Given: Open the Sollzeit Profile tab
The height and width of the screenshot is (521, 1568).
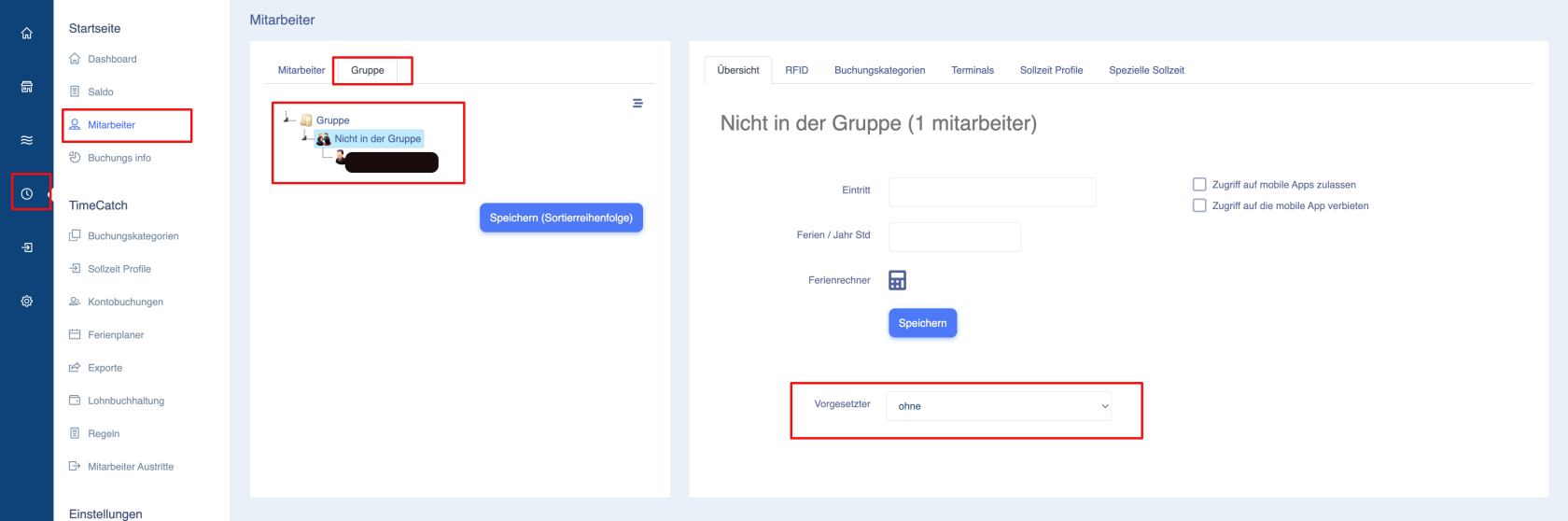Looking at the screenshot, I should (x=1051, y=70).
